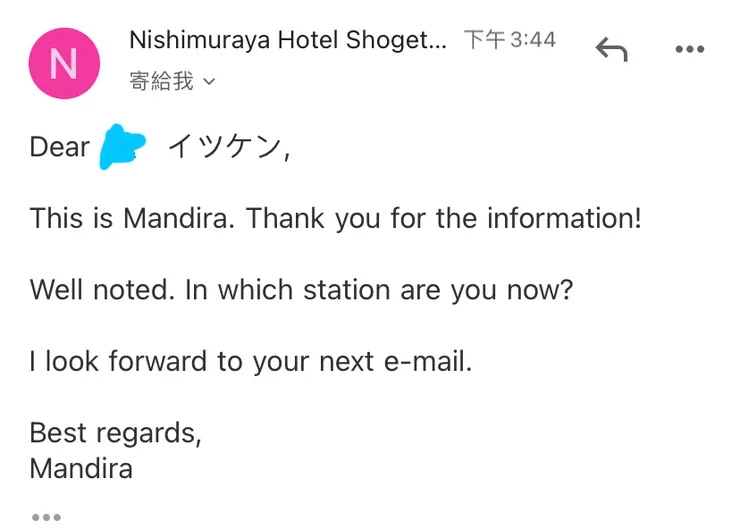The width and height of the screenshot is (740, 529).
Task: Open the three-dot more options menu
Action: coord(689,50)
